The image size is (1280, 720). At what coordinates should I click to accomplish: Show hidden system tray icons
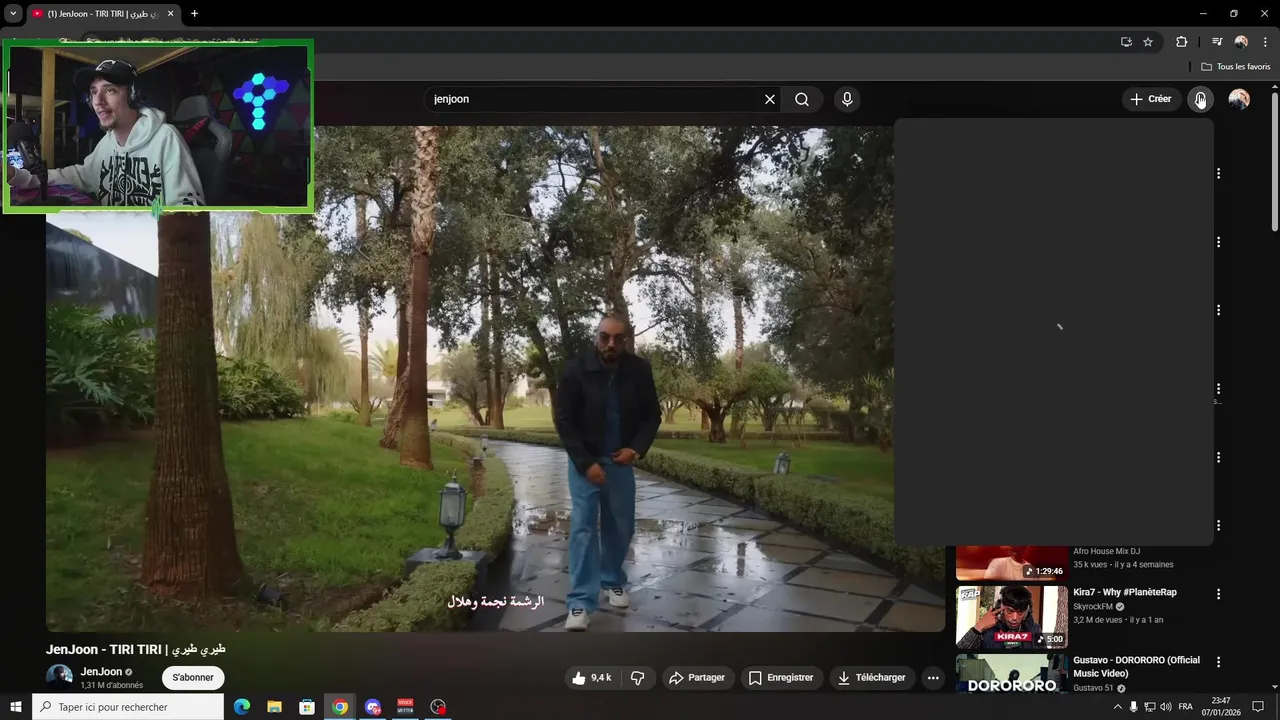[1118, 707]
